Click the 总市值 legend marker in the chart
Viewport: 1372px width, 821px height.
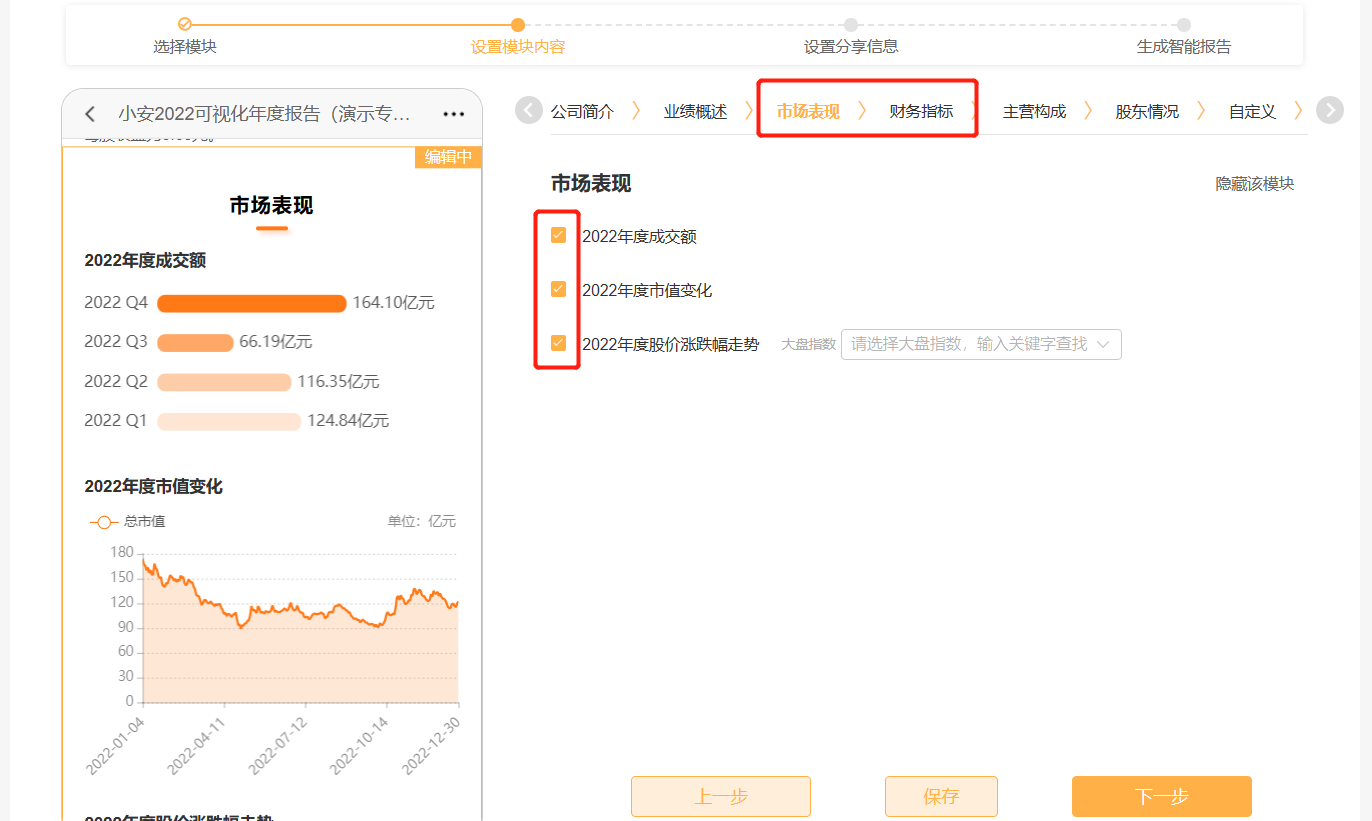[x=104, y=522]
